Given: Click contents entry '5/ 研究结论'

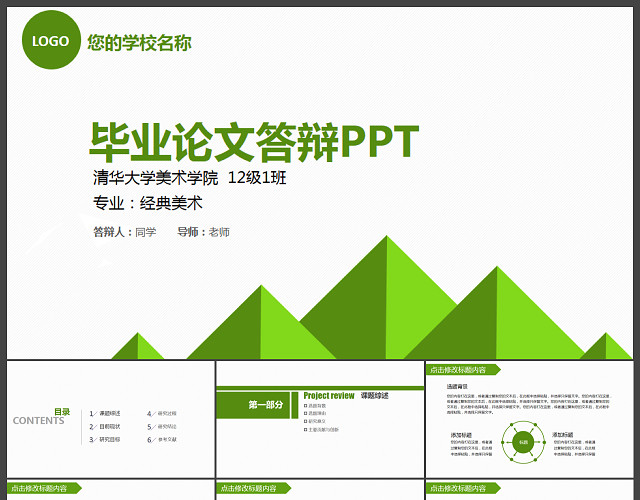Looking at the screenshot, I should (162, 427).
